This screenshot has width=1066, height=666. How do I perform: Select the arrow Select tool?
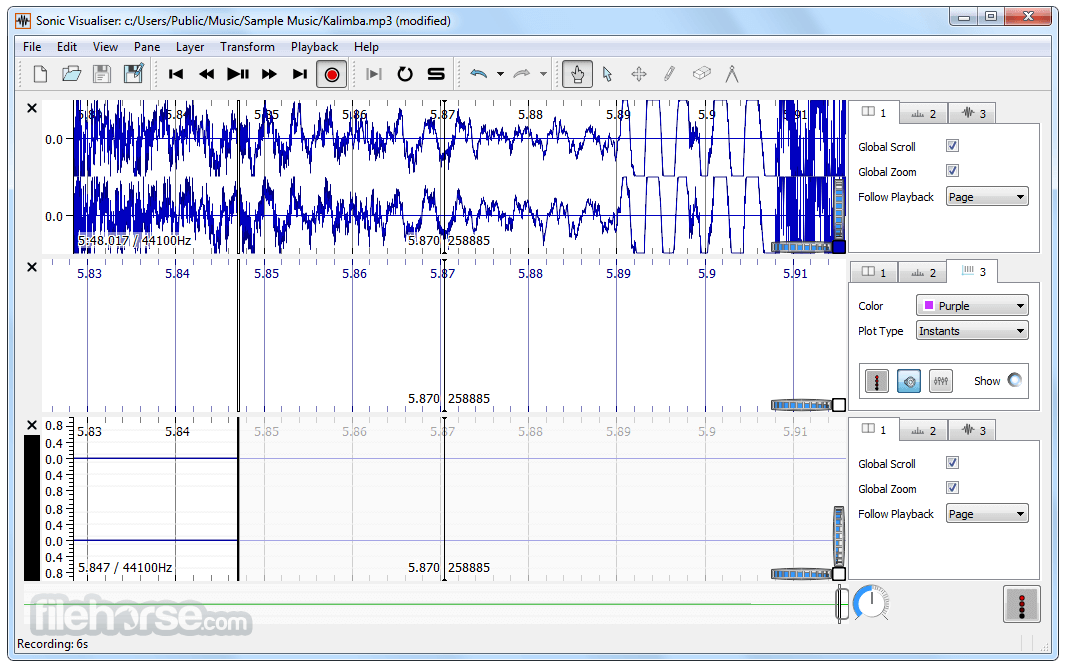click(608, 74)
